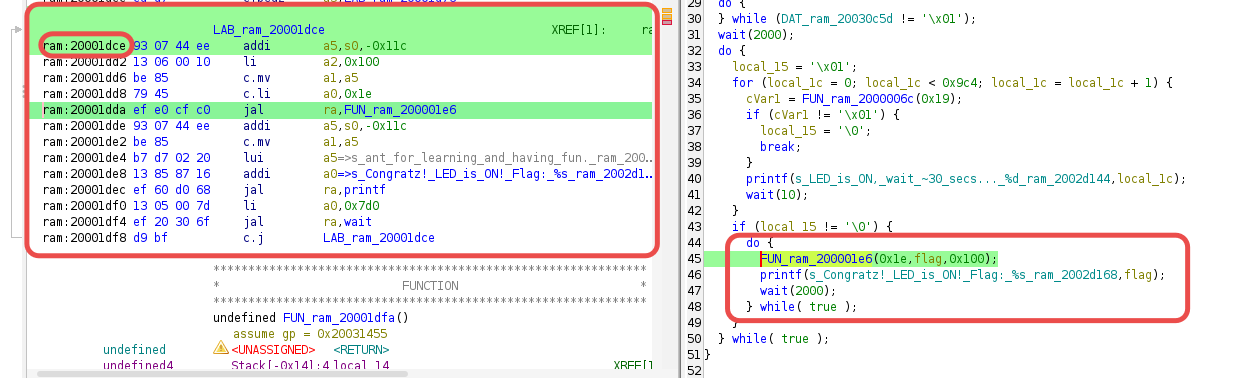Viewport: 1258px width, 378px height.
Task: Select address ram:20001dec in the listing
Action: coord(84,189)
